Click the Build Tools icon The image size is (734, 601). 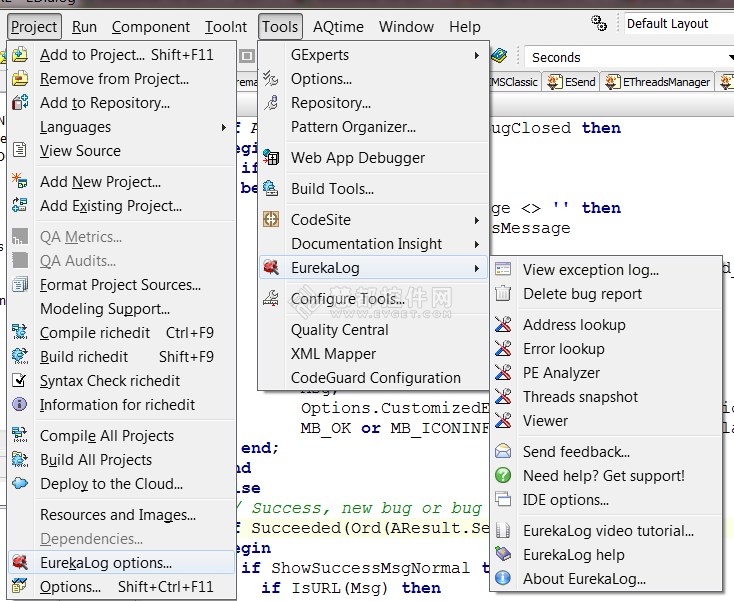[x=271, y=189]
